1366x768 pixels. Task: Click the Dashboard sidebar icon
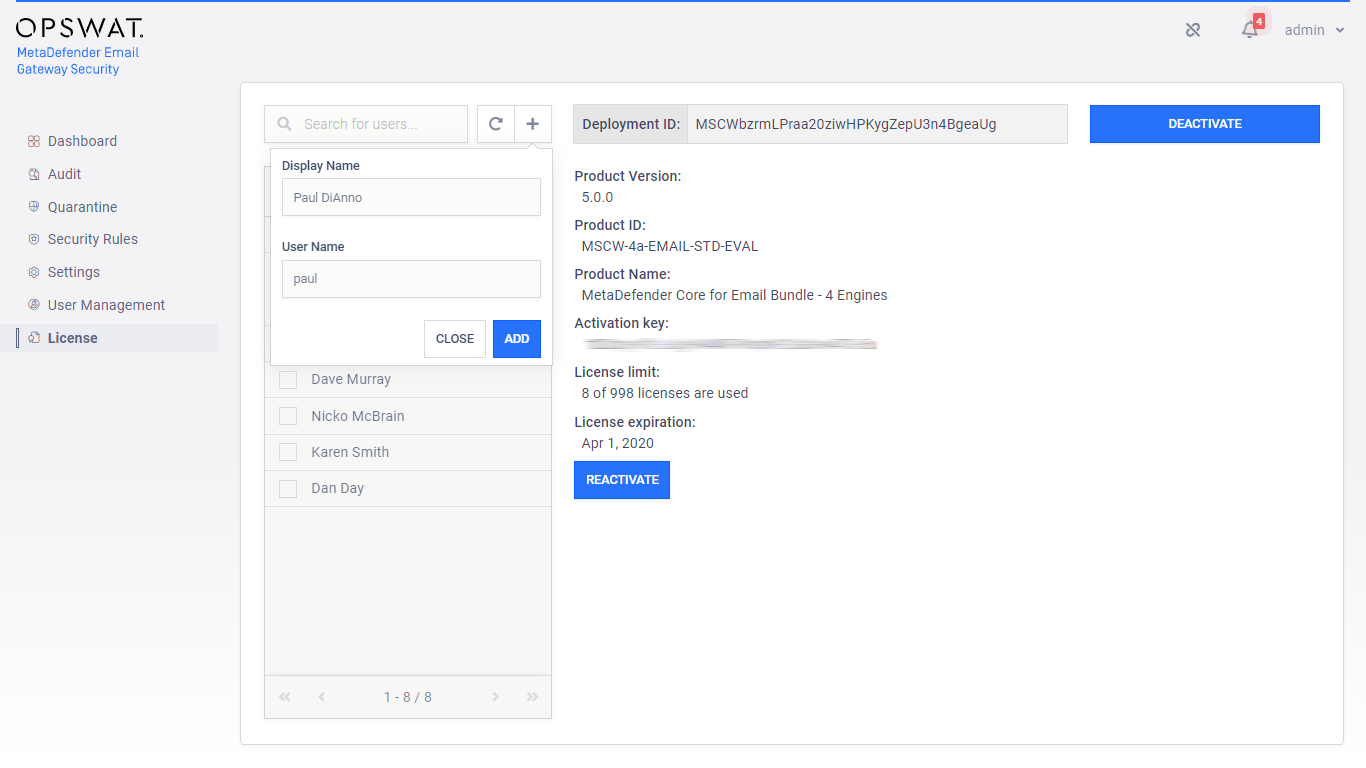pyautogui.click(x=34, y=141)
